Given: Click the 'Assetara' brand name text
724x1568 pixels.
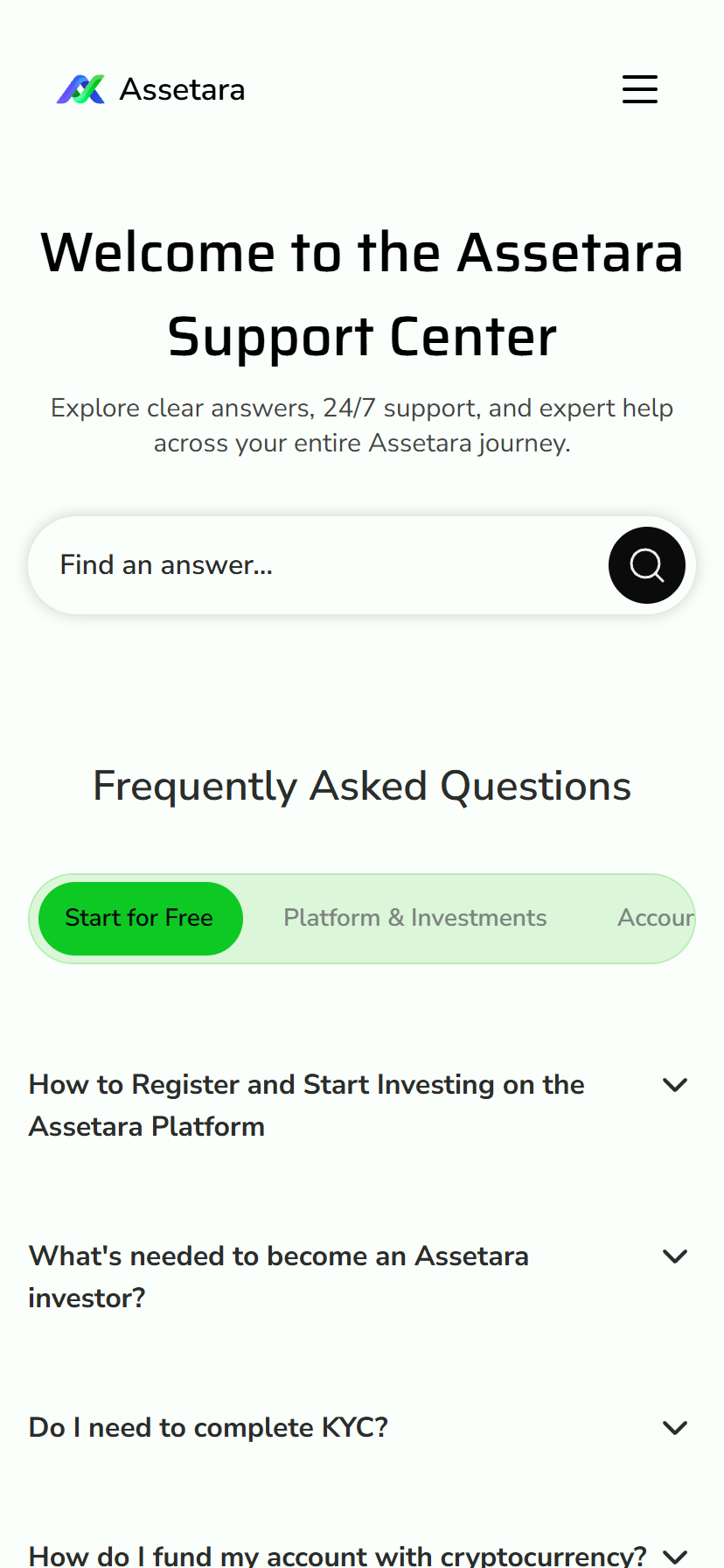Looking at the screenshot, I should click(x=181, y=89).
